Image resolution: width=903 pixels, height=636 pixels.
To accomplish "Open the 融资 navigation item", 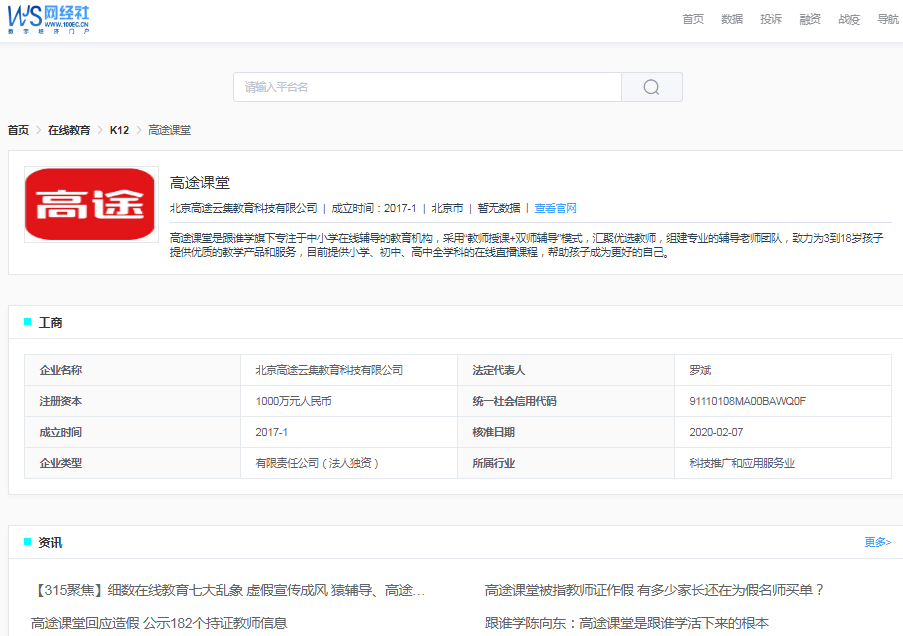I will pyautogui.click(x=810, y=19).
